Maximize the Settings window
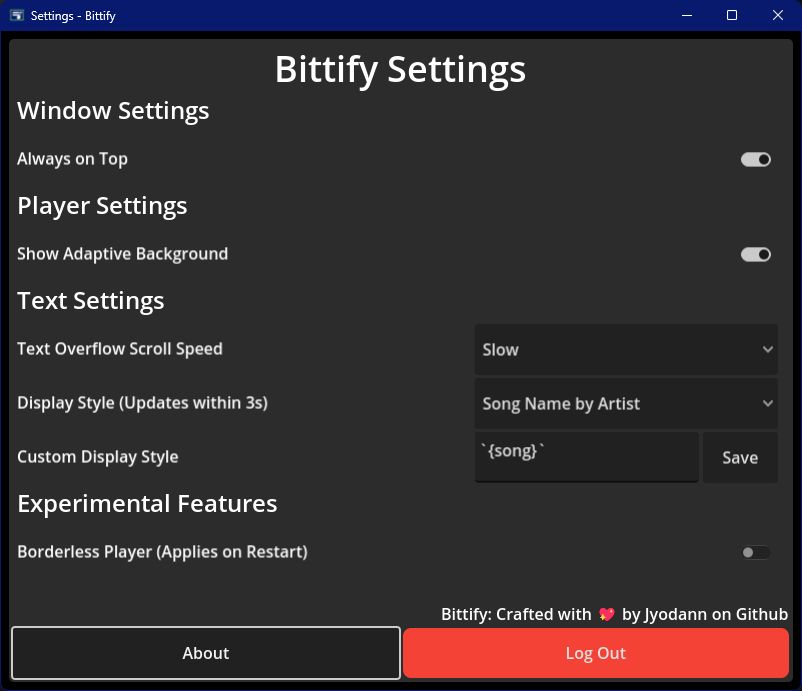Viewport: 802px width, 691px height. 732,15
